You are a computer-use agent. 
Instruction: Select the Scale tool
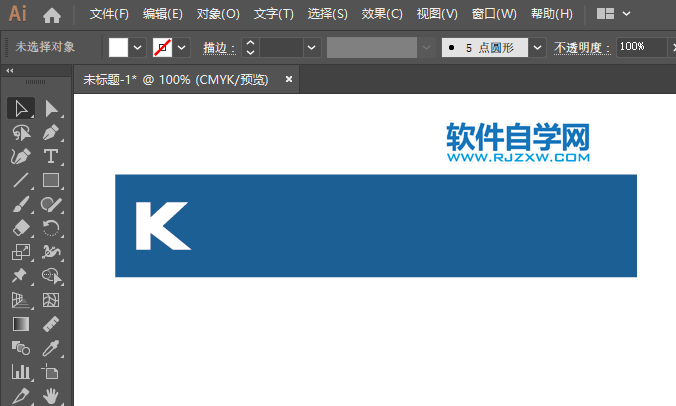21,252
